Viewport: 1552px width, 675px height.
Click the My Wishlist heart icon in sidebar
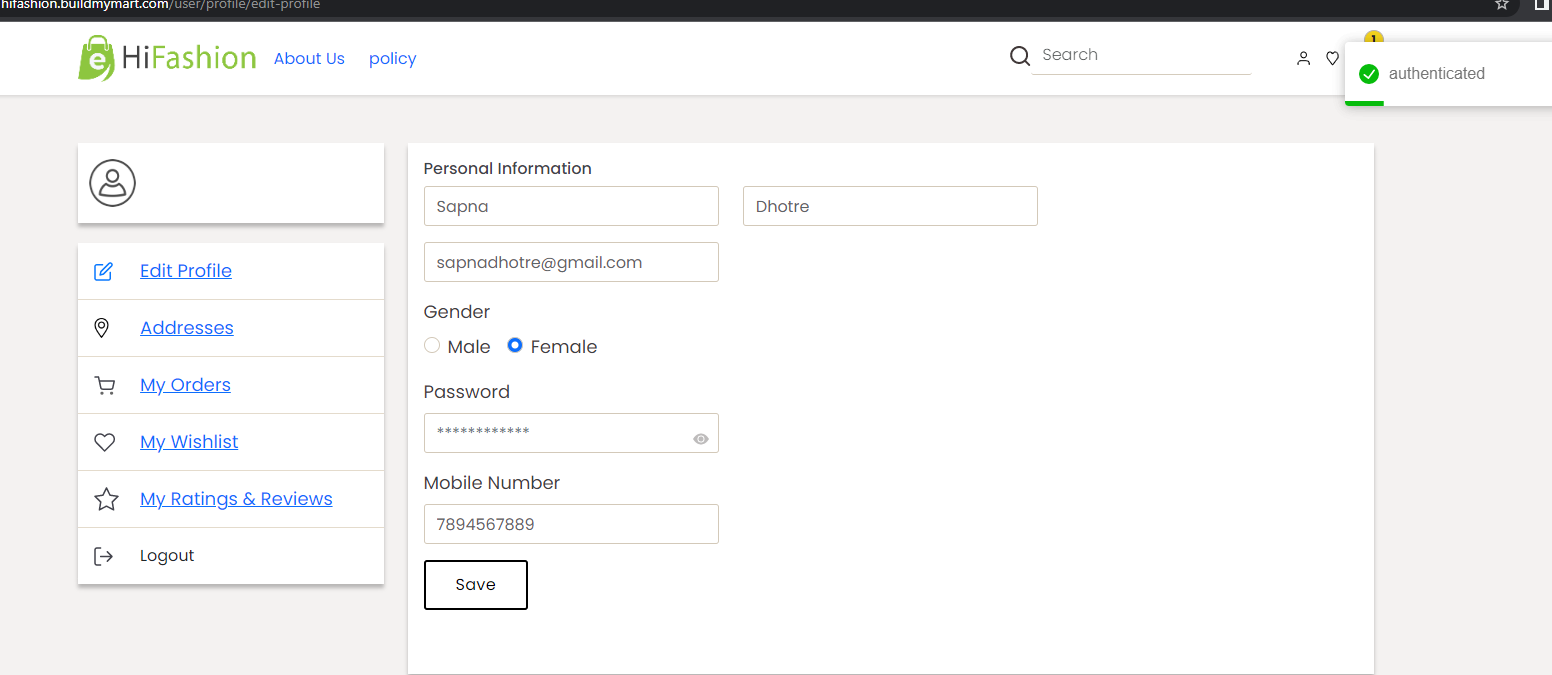(104, 442)
